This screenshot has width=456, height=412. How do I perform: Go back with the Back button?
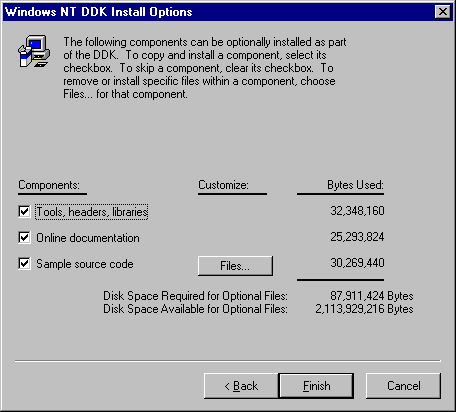pyautogui.click(x=241, y=386)
